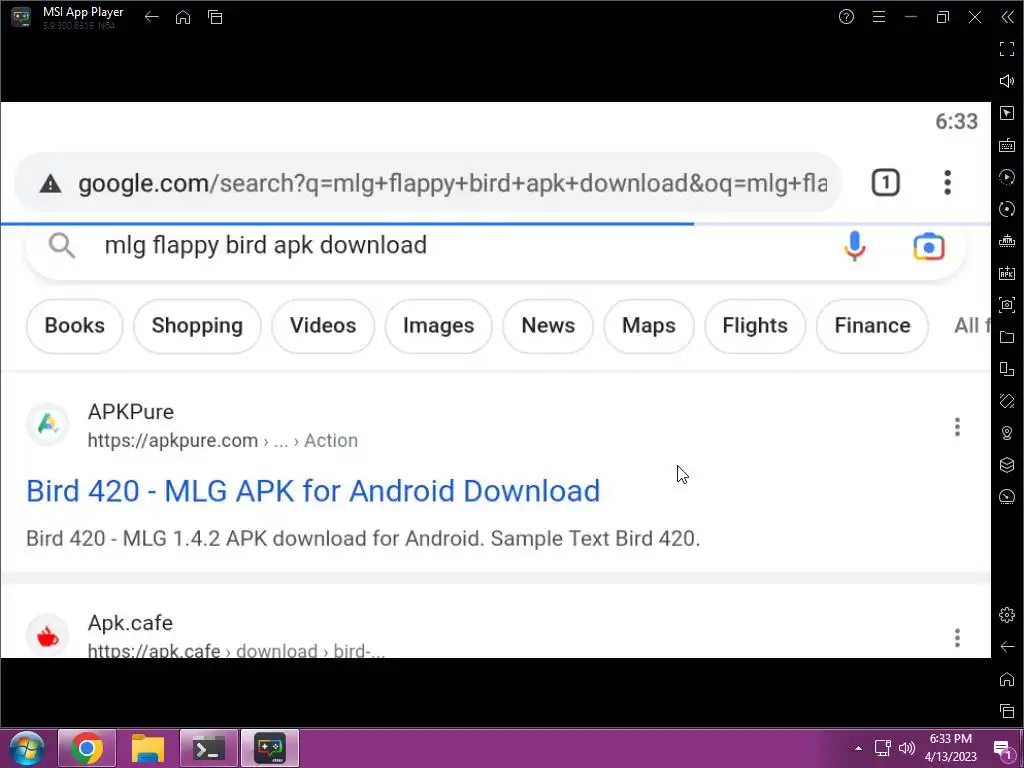Click MSI App Player taskbar icon
Screen dimensions: 1024x768
(x=270, y=748)
